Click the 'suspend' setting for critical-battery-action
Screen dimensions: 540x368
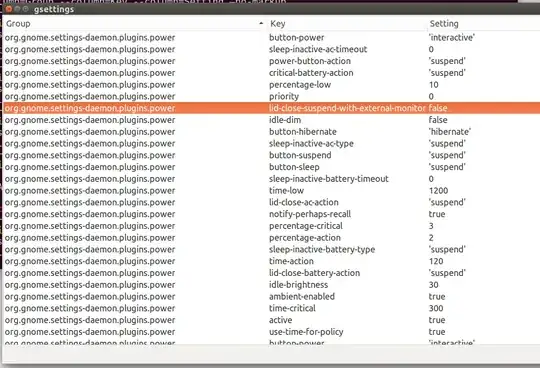[x=447, y=73]
